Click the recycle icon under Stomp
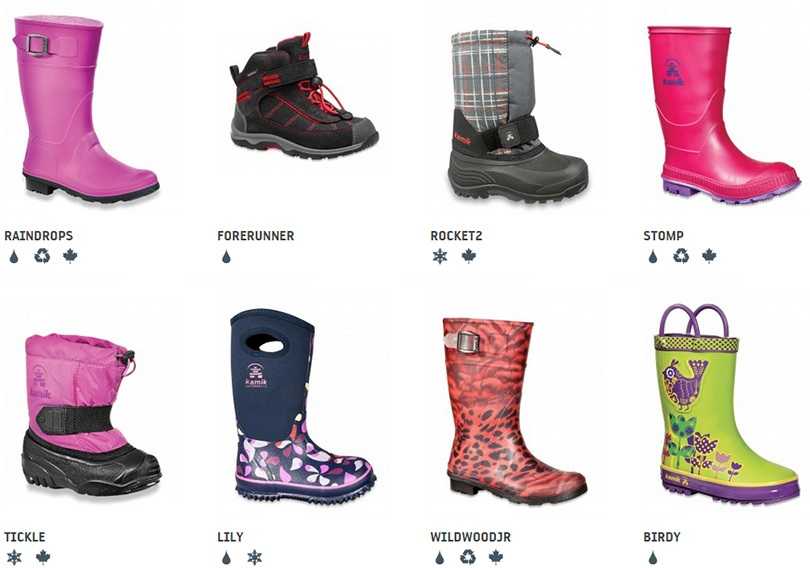This screenshot has height=568, width=810. click(x=681, y=256)
